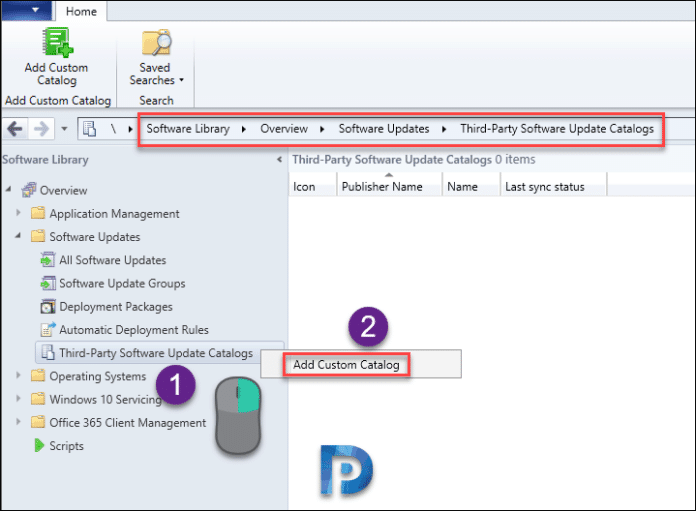
Task: Open the blue application menu button
Action: (27, 10)
